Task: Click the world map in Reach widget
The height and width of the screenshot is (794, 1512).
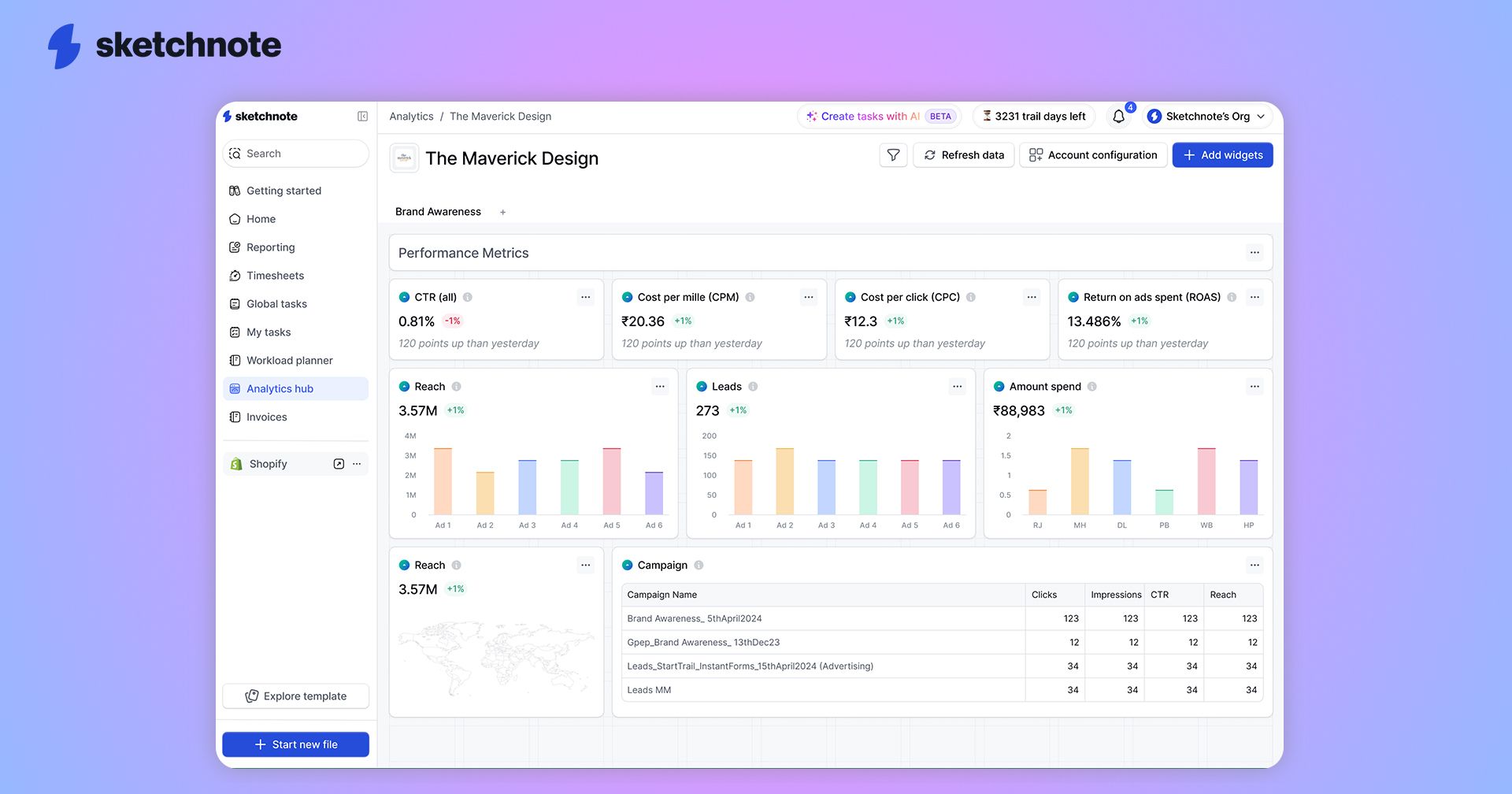Action: click(496, 657)
